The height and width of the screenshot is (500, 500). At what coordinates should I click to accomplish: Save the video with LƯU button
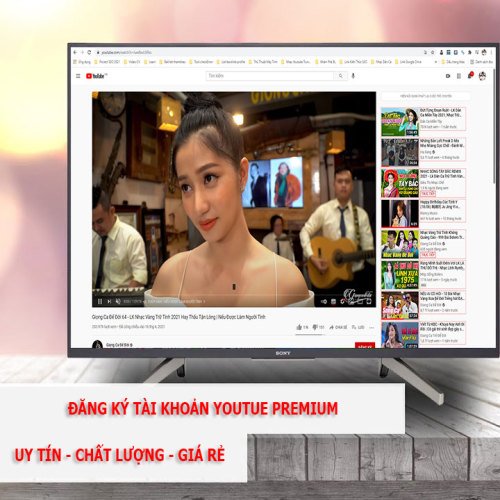tap(358, 327)
